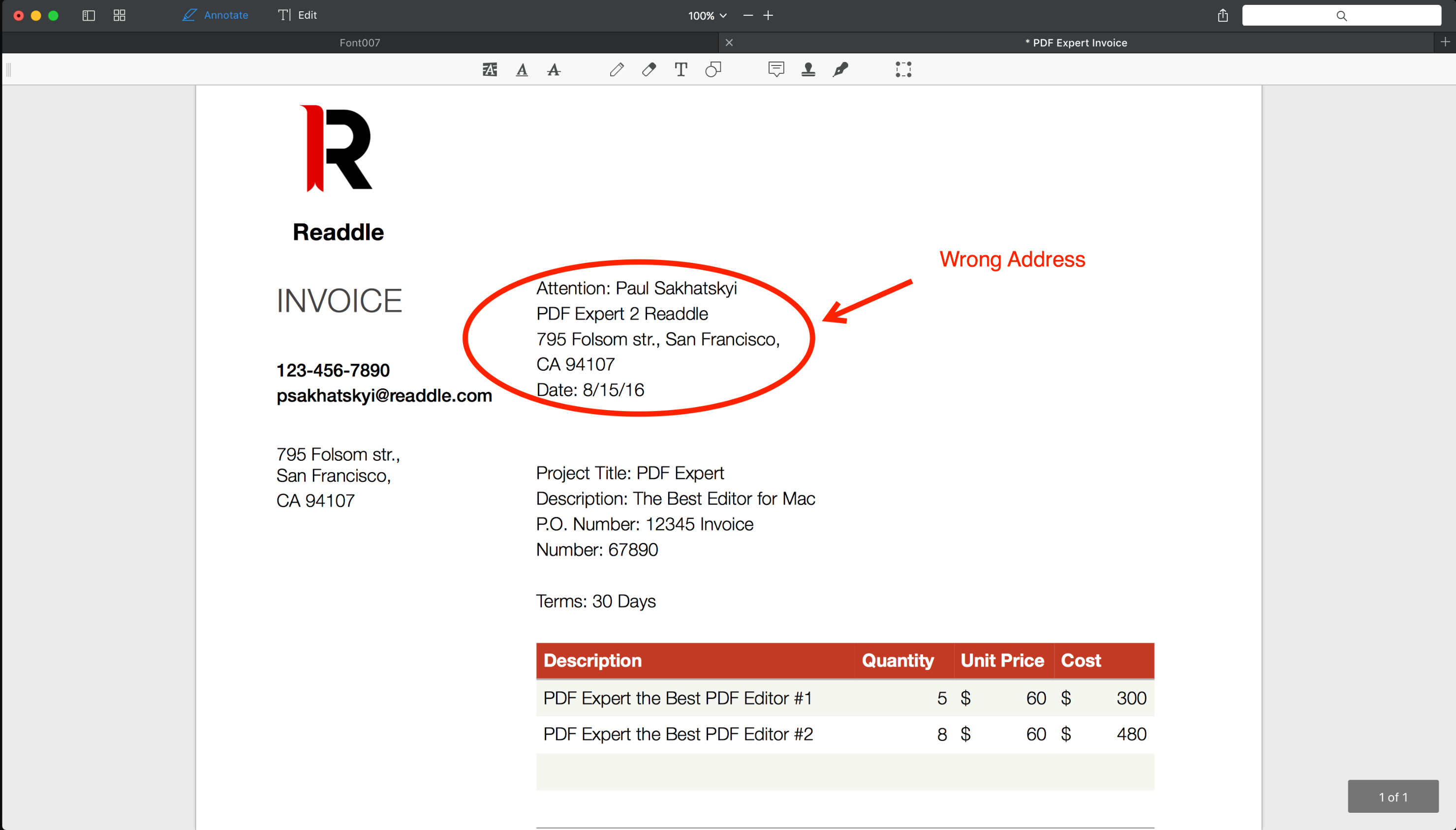Viewport: 1456px width, 830px height.
Task: Click the email psakhatskyi@readdle.com
Action: tap(384, 396)
